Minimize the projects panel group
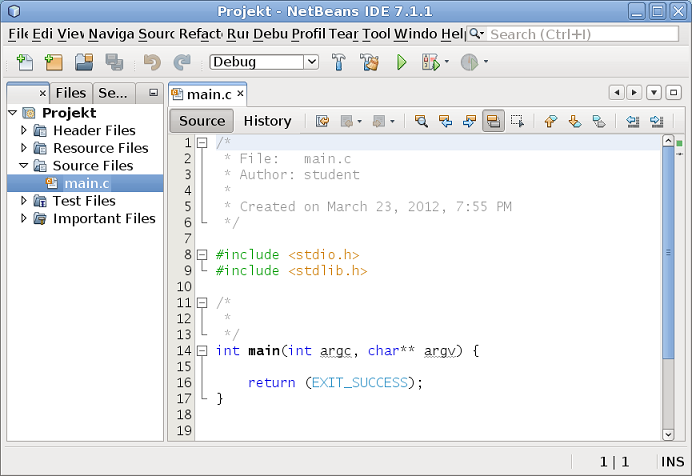Image resolution: width=692 pixels, height=476 pixels. [153, 93]
